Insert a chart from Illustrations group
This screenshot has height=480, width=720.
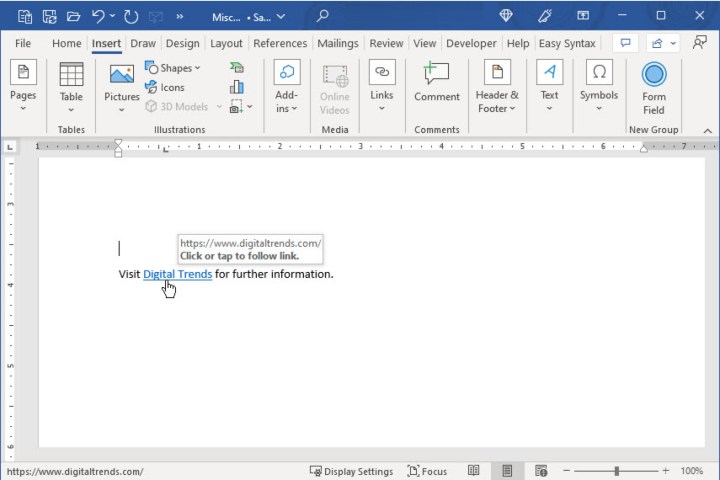237,87
